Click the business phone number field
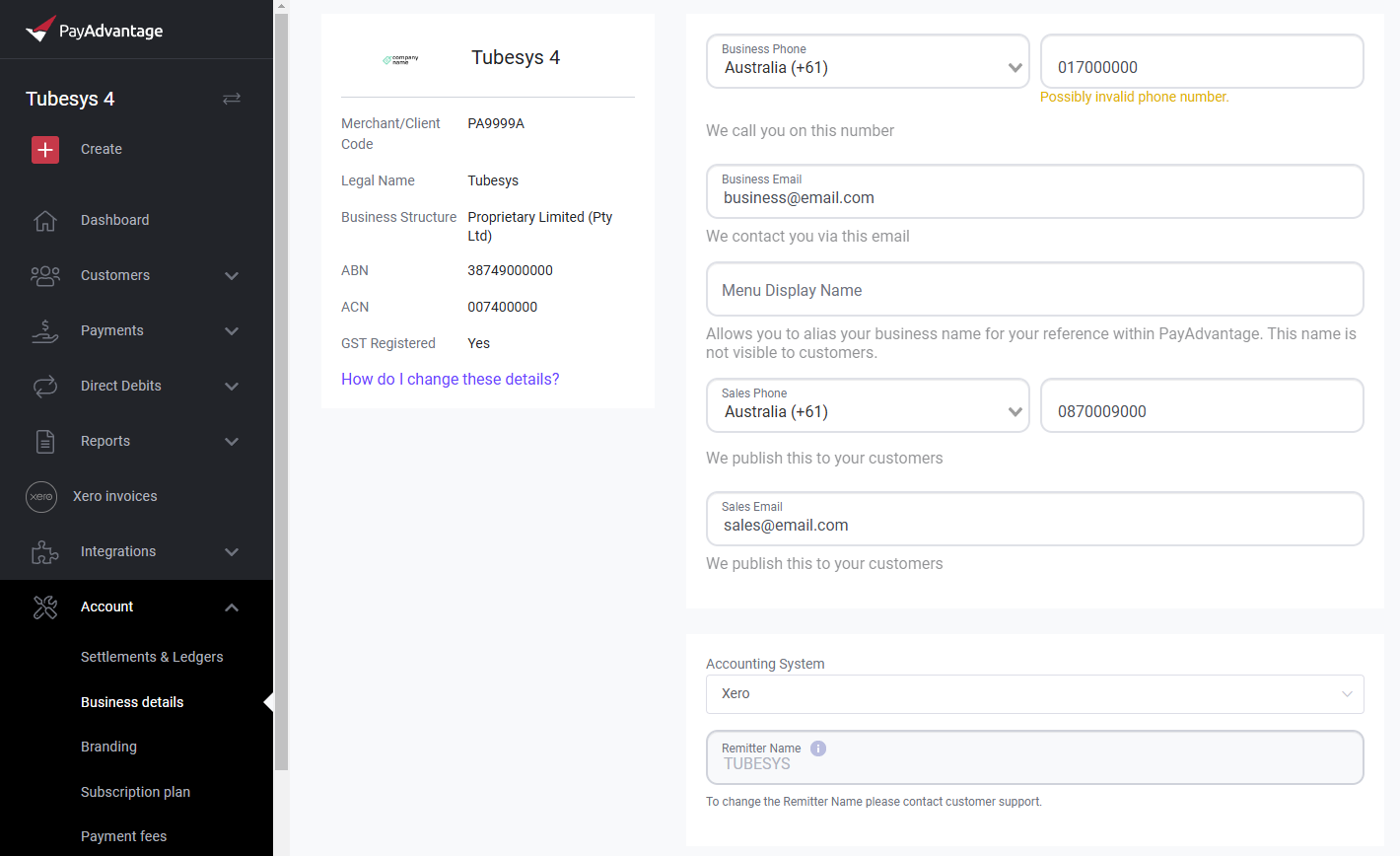 coord(1202,61)
